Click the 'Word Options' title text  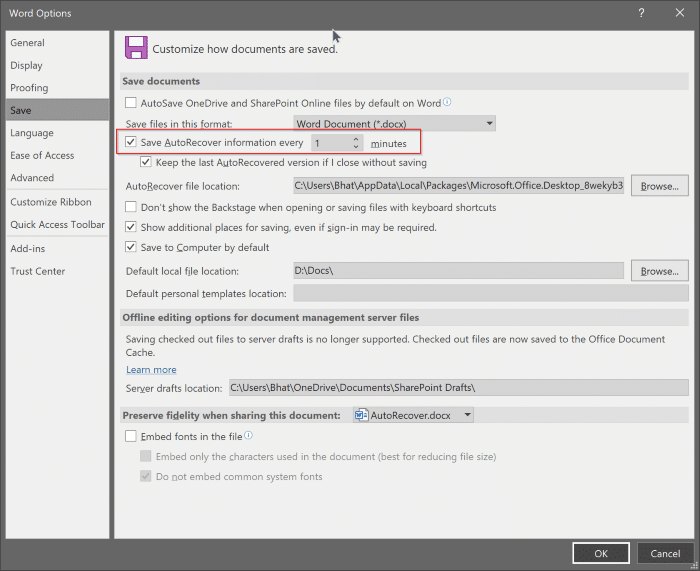(x=40, y=13)
